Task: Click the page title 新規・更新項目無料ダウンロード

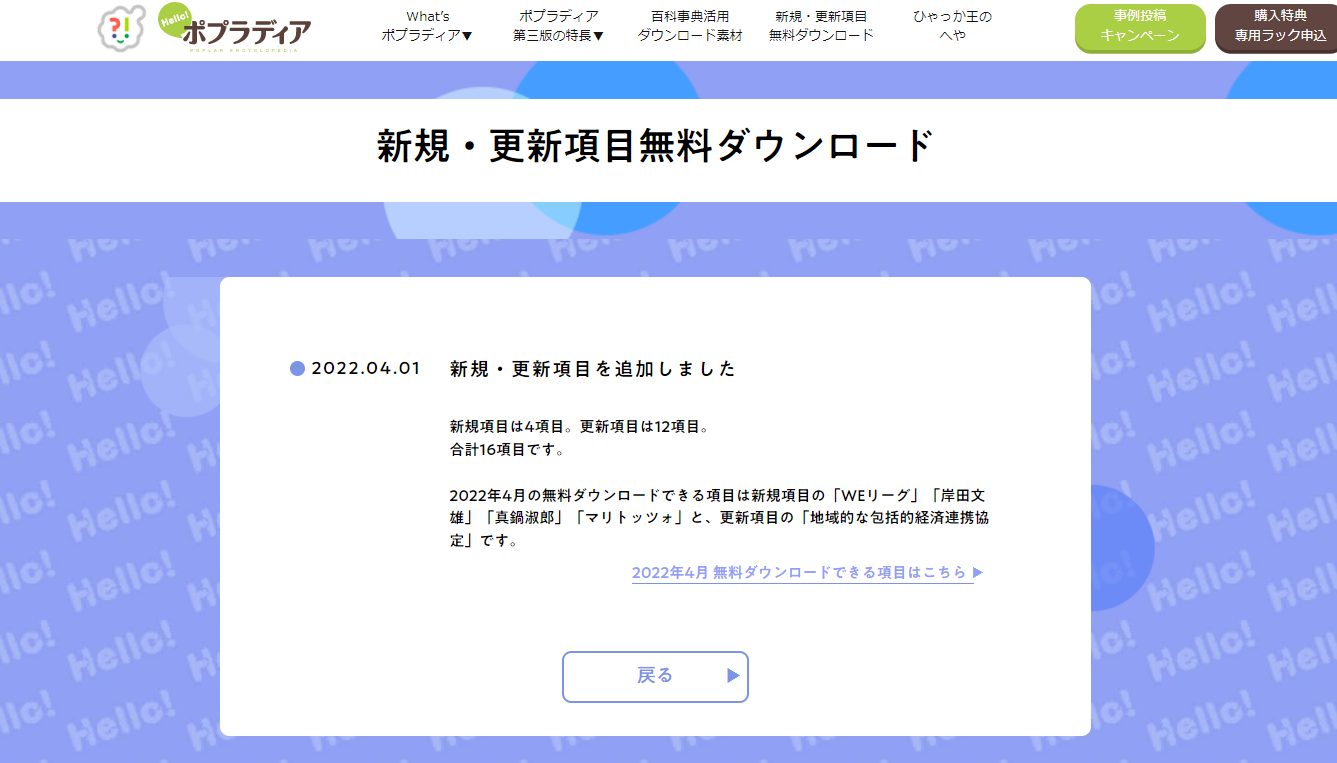Action: [656, 147]
